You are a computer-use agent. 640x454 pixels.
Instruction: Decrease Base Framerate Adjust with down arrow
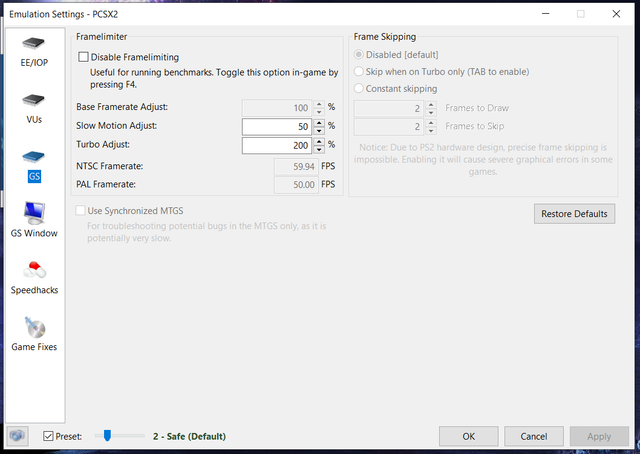(319, 112)
